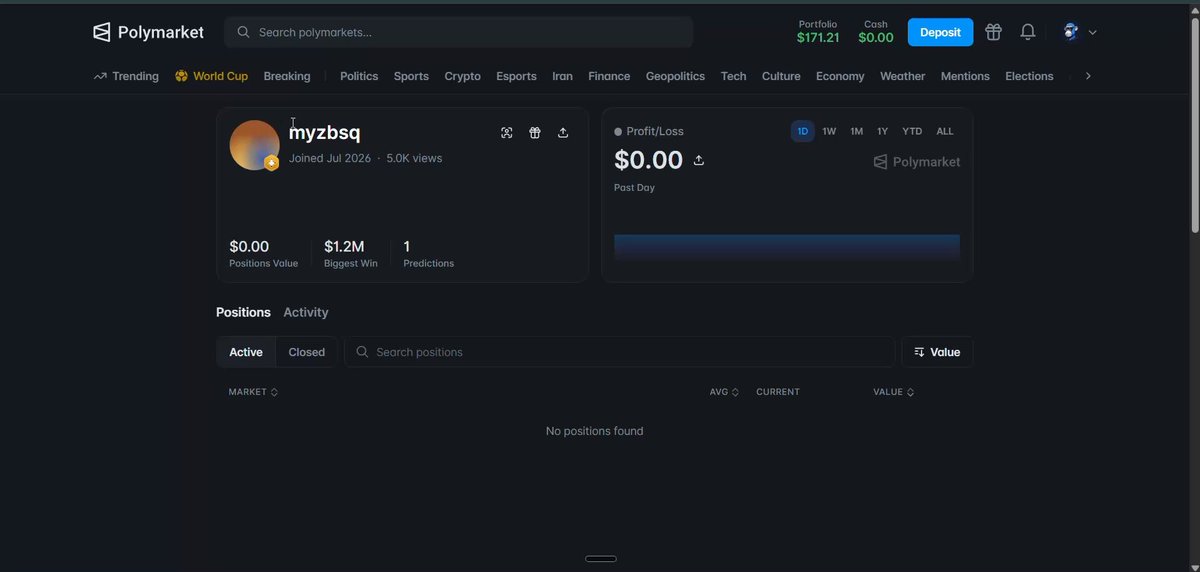Click the category bar right arrow
Image resolution: width=1200 pixels, height=572 pixels.
pyautogui.click(x=1088, y=76)
